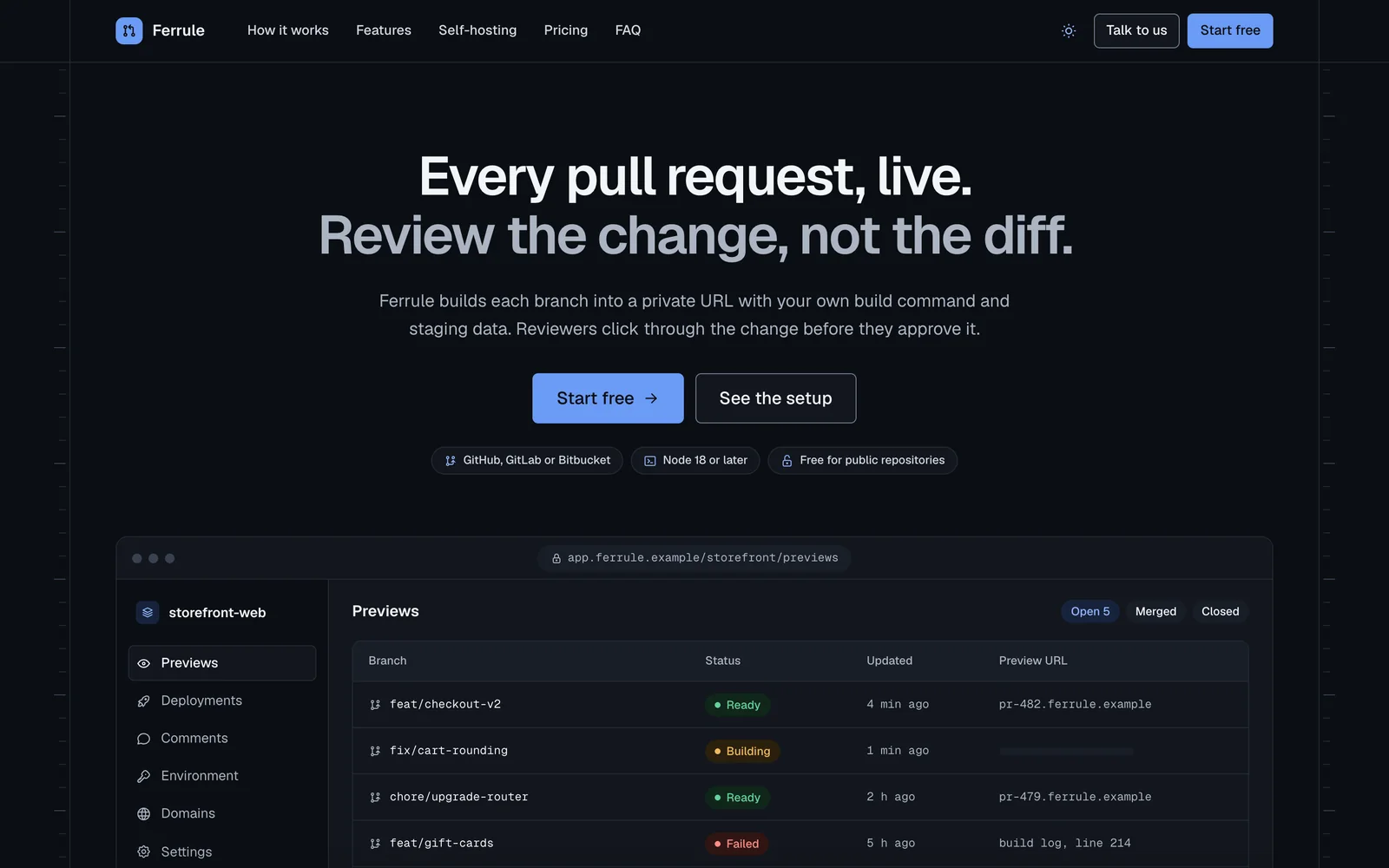Click the Building status badge
The image size is (1389, 868).
(x=742, y=752)
